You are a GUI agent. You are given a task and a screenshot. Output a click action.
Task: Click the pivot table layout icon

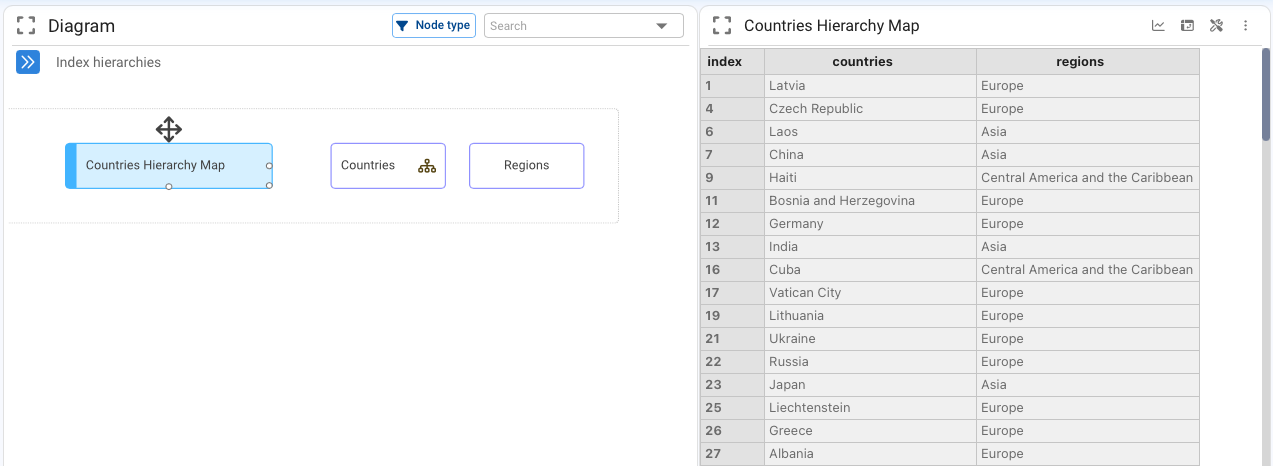[x=1187, y=26]
